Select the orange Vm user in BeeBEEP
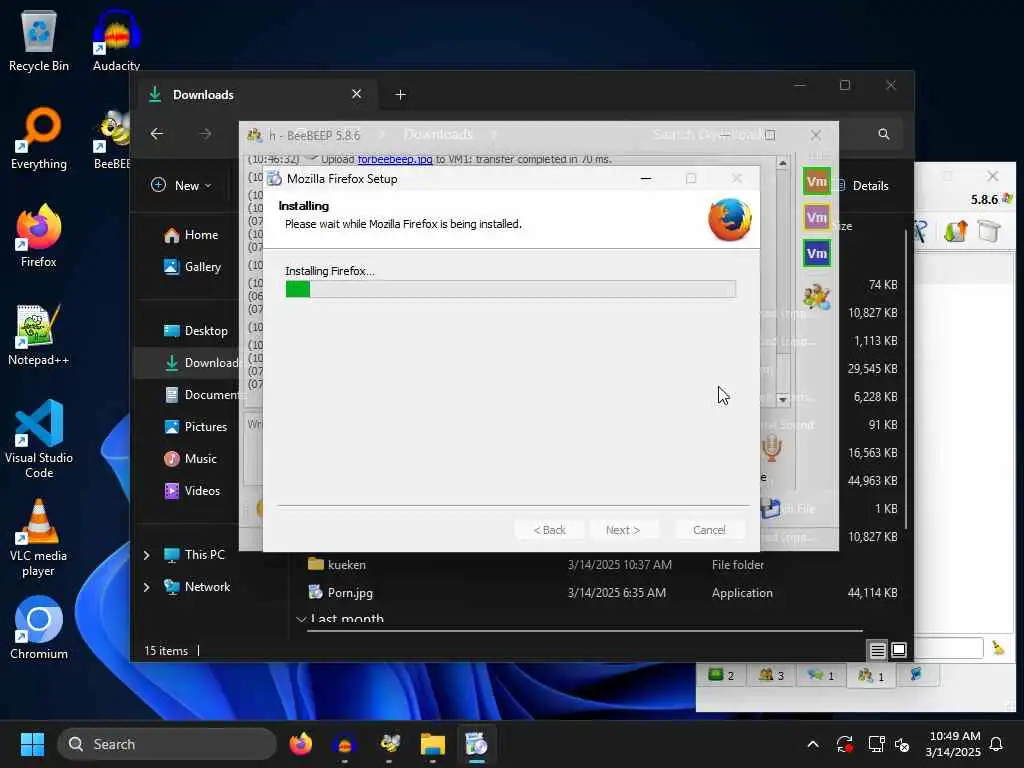This screenshot has height=768, width=1024. [816, 182]
